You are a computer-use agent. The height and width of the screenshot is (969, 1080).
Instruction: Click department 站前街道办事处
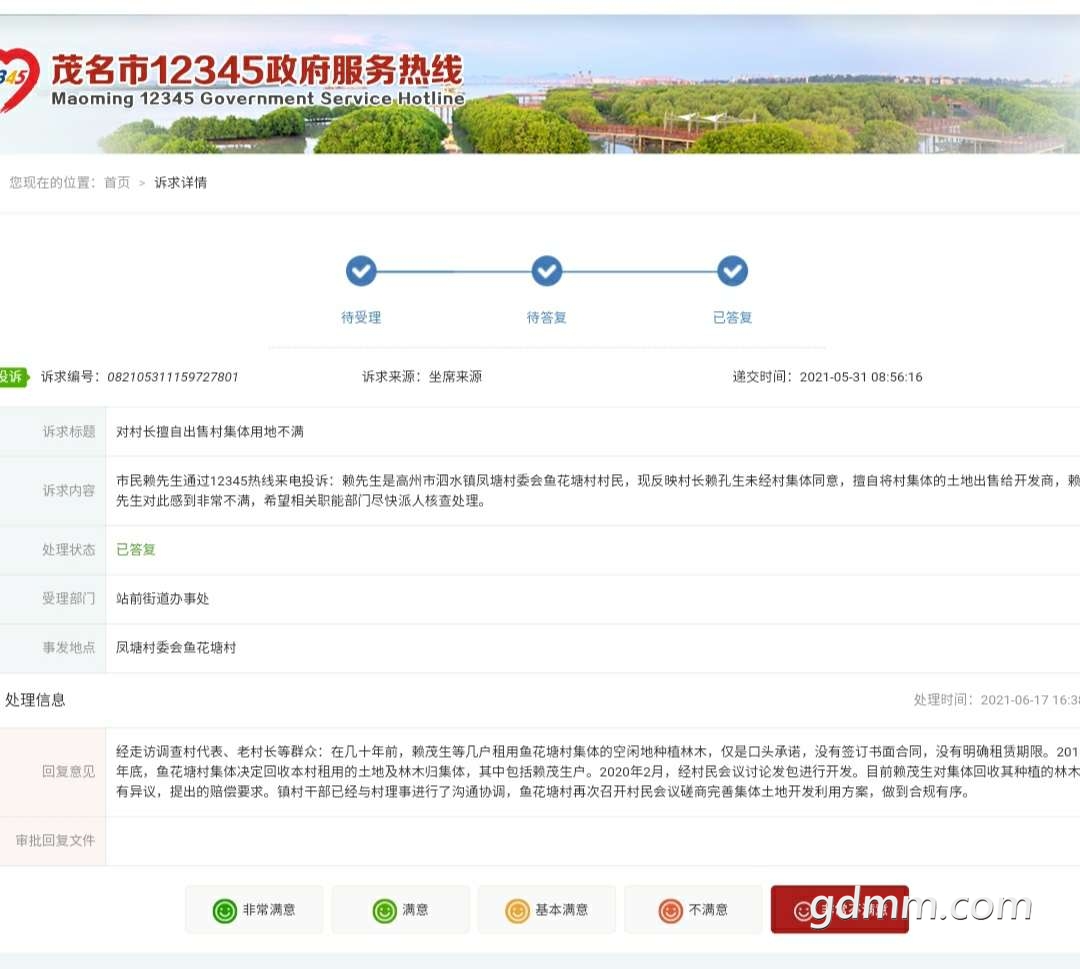163,598
